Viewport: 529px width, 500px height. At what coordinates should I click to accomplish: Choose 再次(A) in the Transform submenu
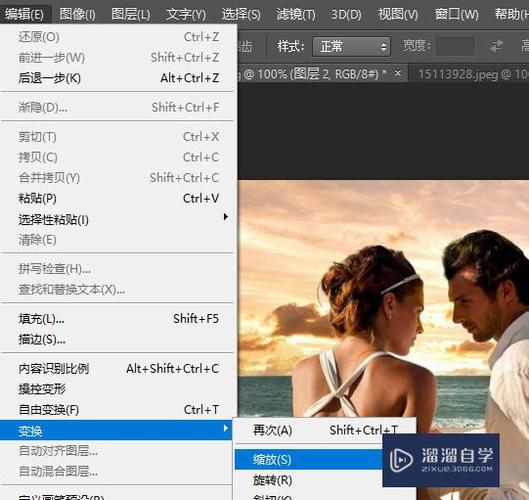(325, 430)
